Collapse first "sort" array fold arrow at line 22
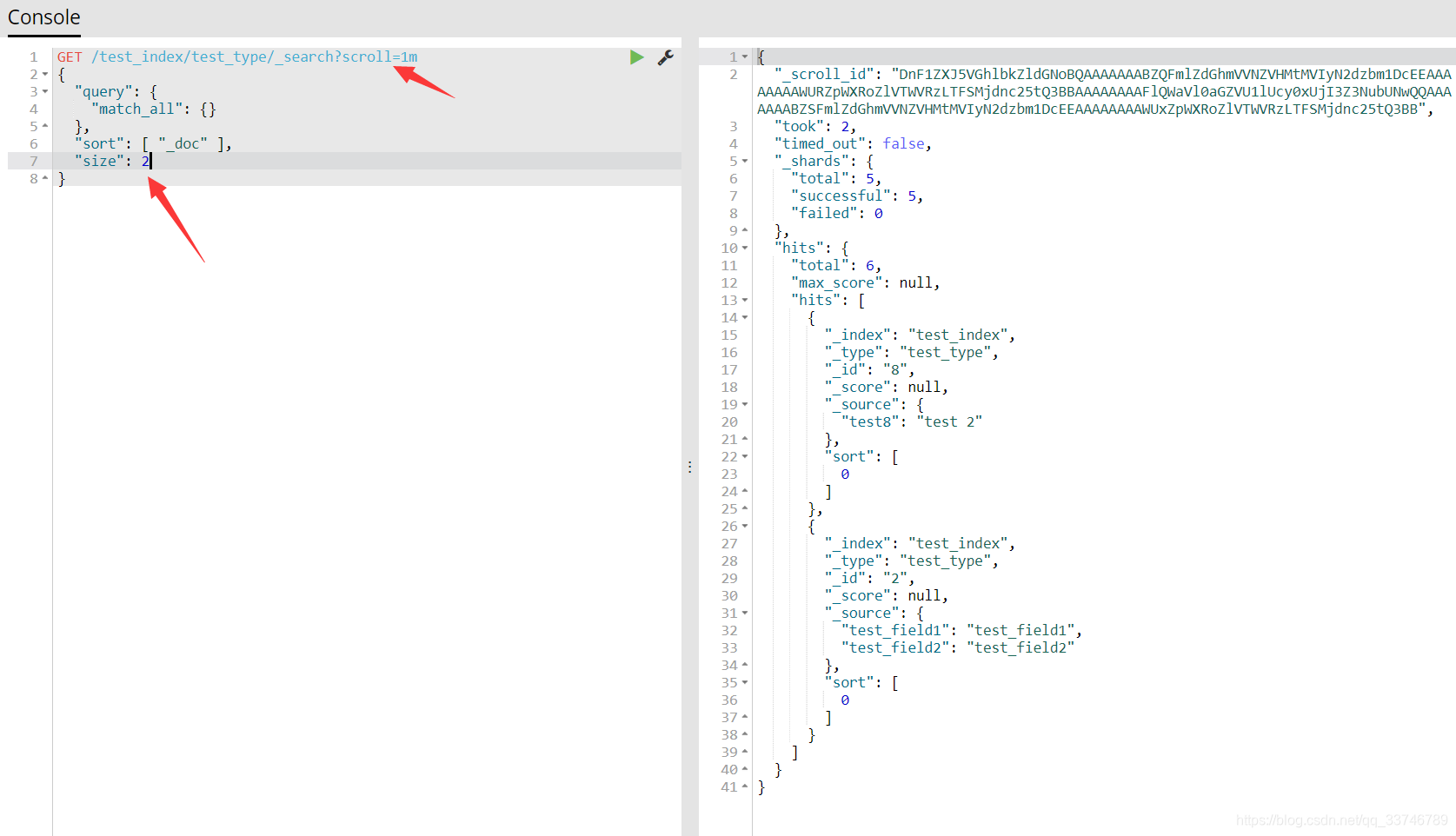 click(x=745, y=457)
